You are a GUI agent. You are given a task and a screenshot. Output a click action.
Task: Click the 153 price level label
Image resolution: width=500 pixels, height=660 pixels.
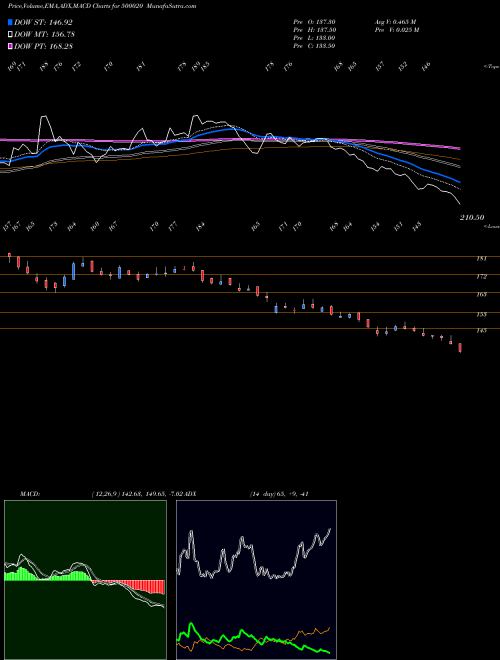pyautogui.click(x=481, y=314)
